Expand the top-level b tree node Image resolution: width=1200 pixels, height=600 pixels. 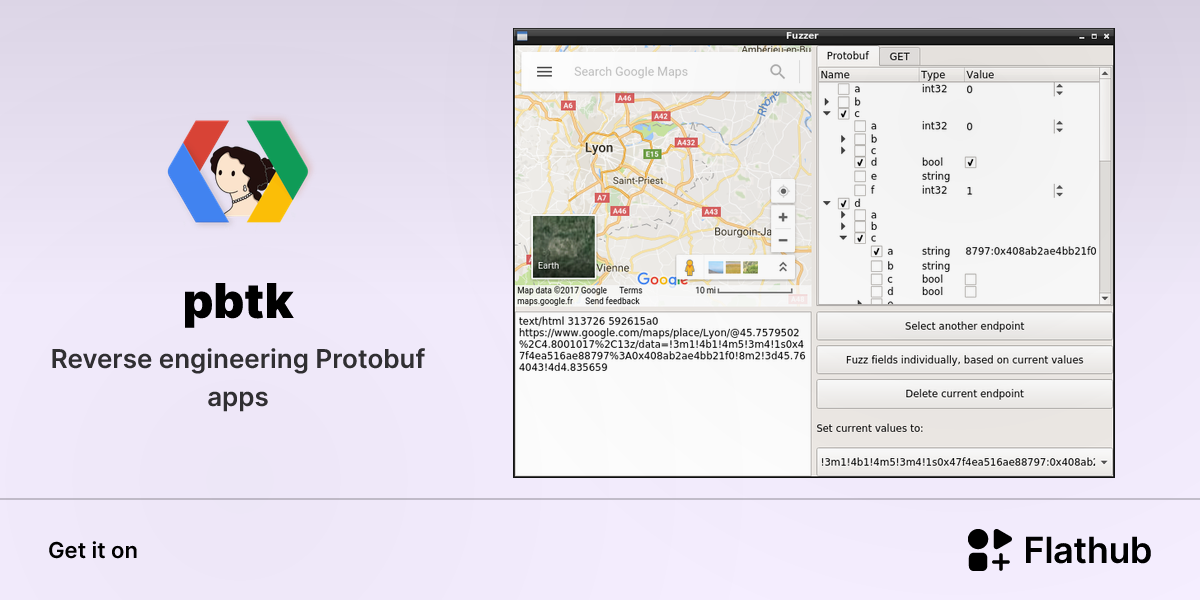pyautogui.click(x=826, y=102)
